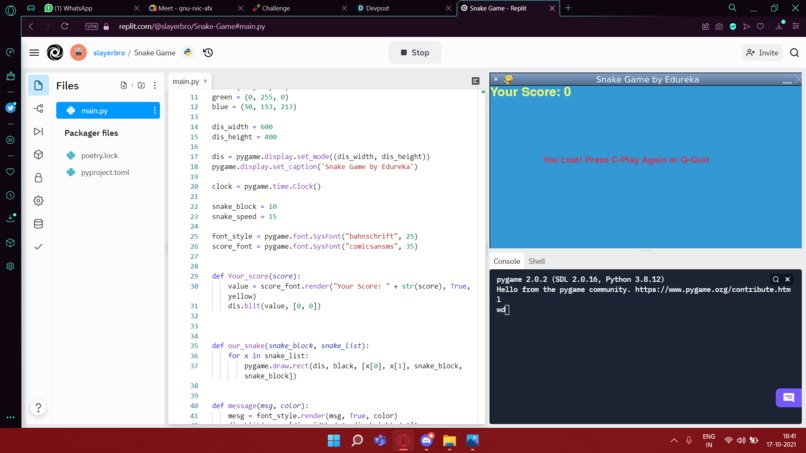Bookmark page with the heart icon
The image size is (806, 453).
click(760, 26)
